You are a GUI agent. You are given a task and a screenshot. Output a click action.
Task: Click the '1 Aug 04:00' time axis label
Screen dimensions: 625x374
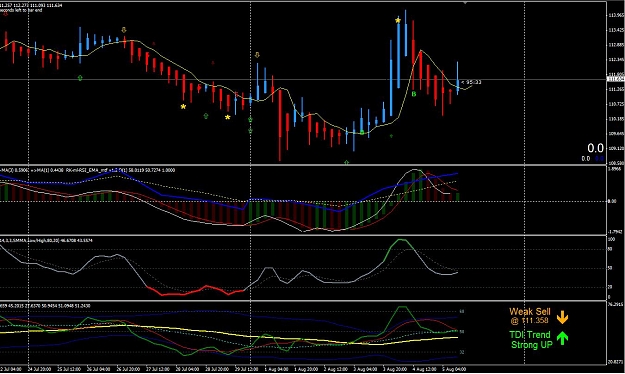pos(276,370)
